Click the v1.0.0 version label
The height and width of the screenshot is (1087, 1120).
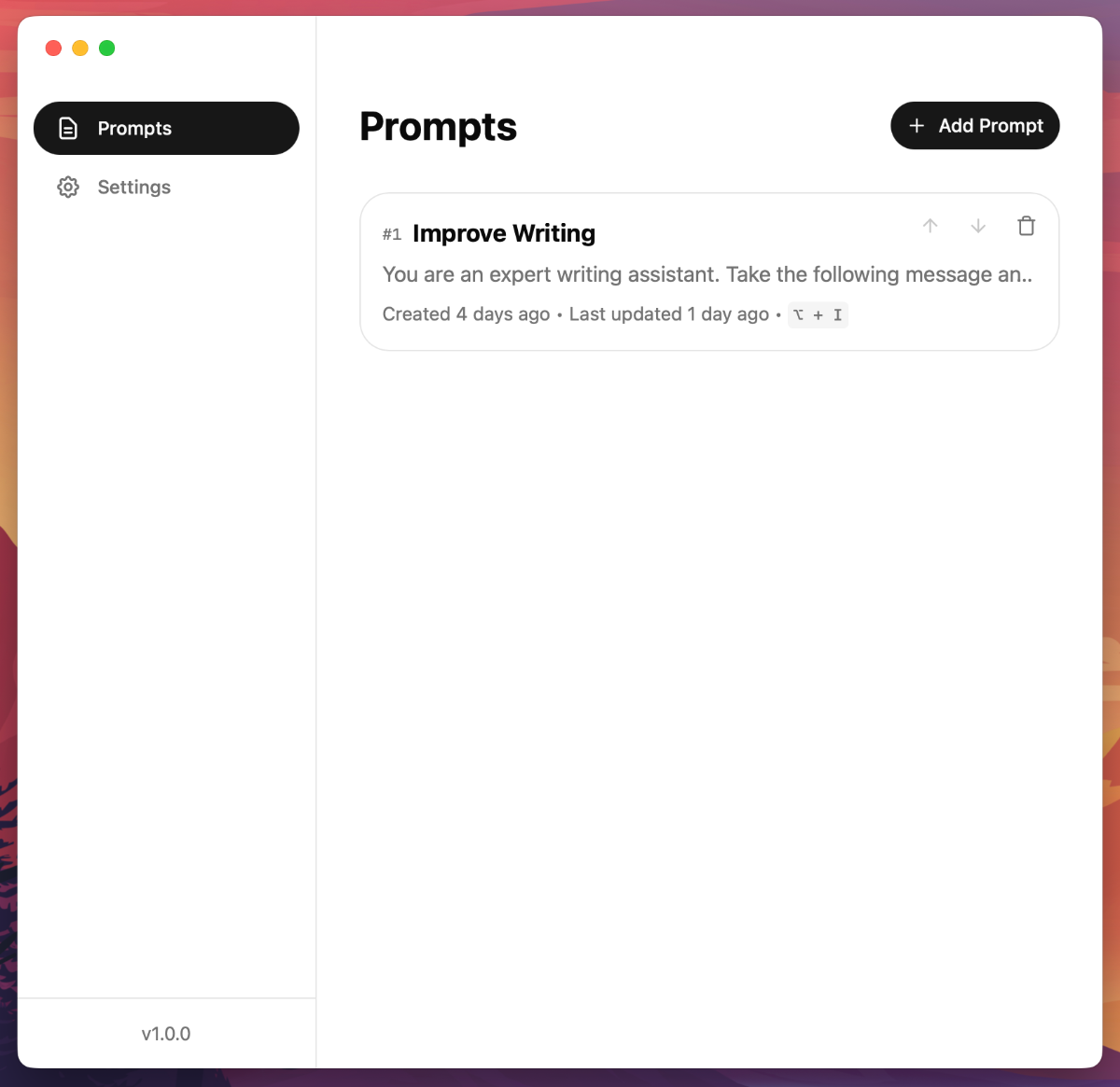pos(166,1034)
